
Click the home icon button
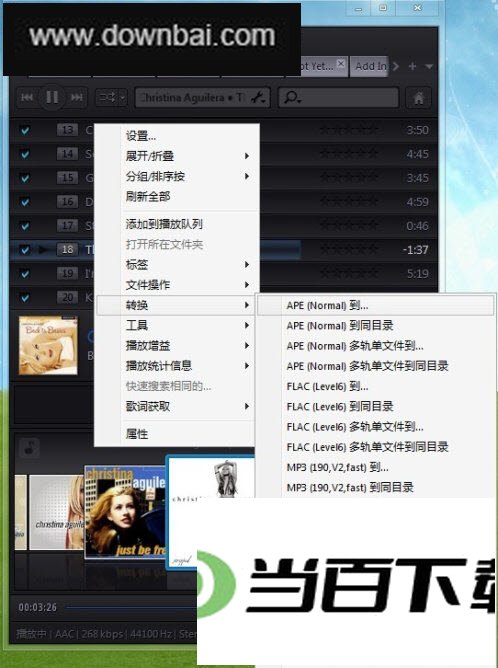[418, 98]
